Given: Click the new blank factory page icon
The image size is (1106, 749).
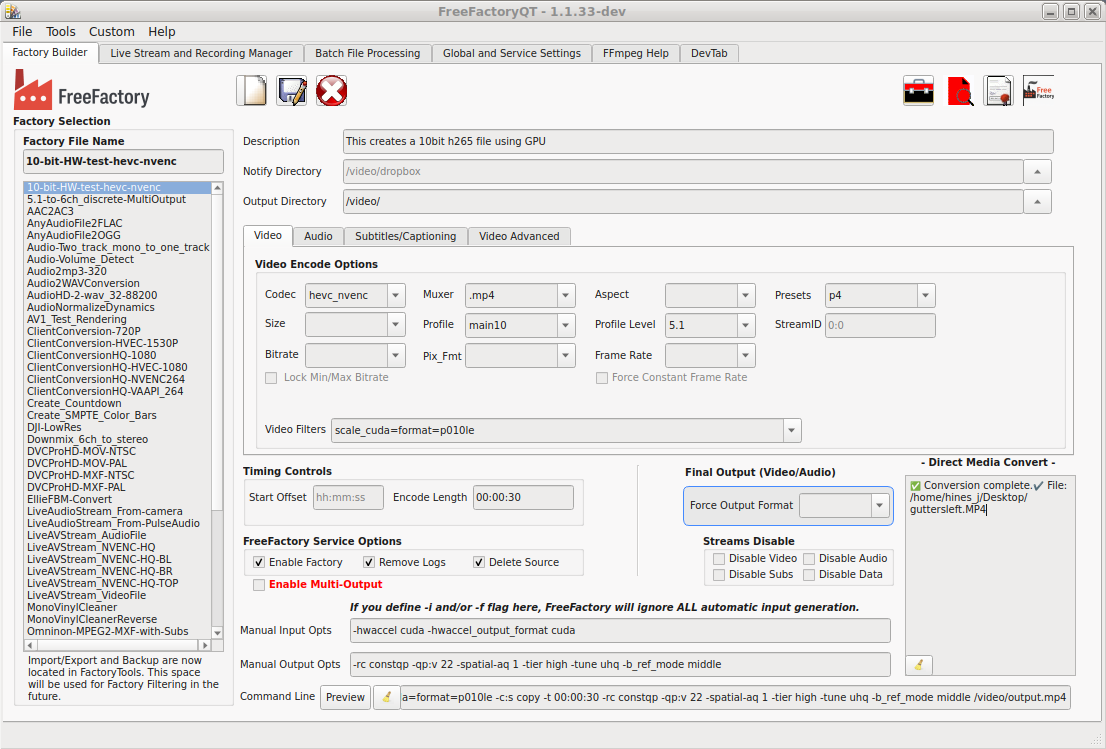Looking at the screenshot, I should coord(252,90).
